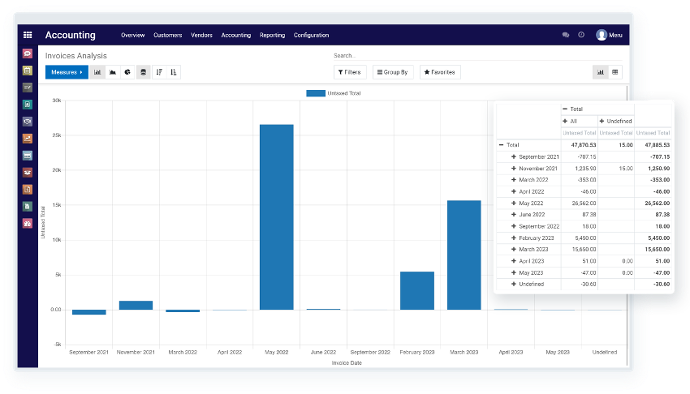Open the Vendors menu
The height and width of the screenshot is (394, 690).
(202, 35)
